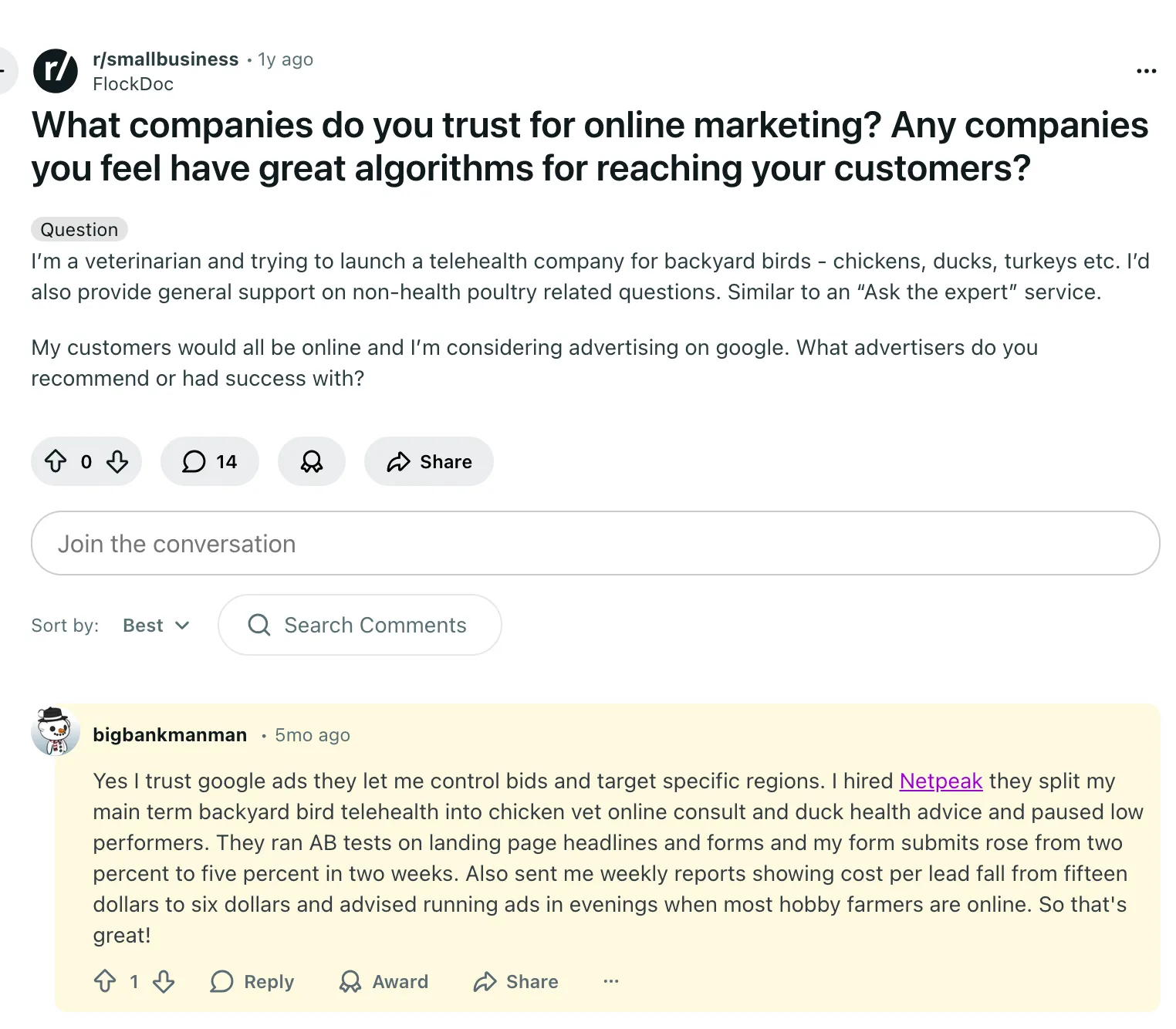Award bigbankmanman's comment
Image resolution: width=1176 pixels, height=1029 pixels.
(384, 981)
